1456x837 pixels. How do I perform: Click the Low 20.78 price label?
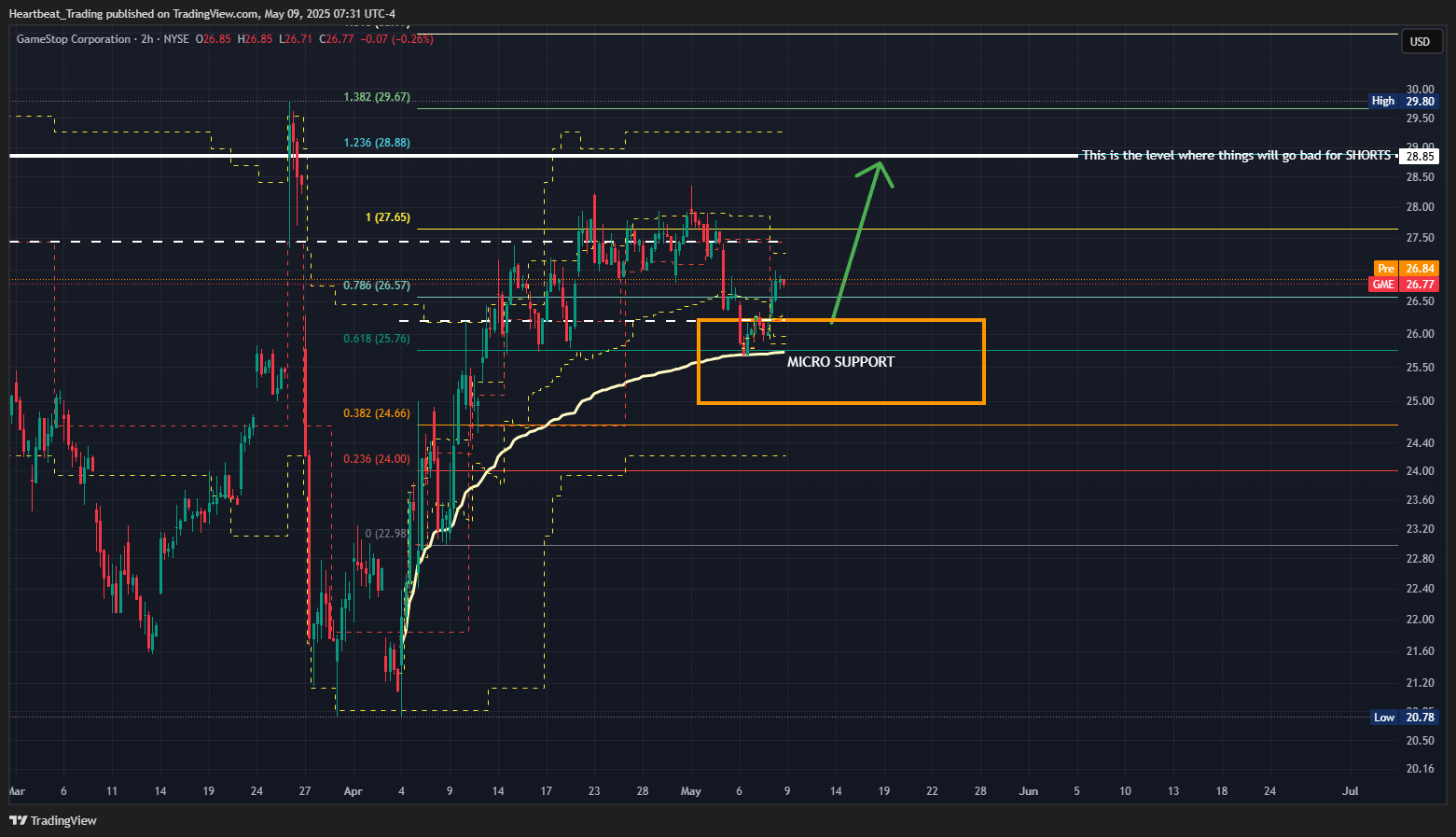click(1405, 718)
